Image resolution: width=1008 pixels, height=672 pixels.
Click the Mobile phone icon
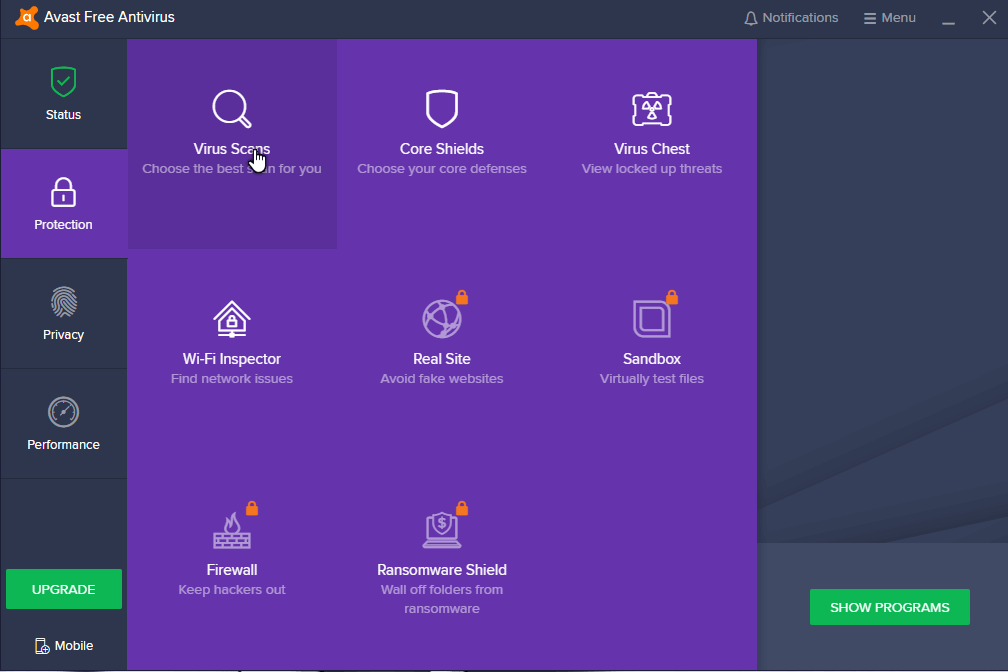click(42, 646)
